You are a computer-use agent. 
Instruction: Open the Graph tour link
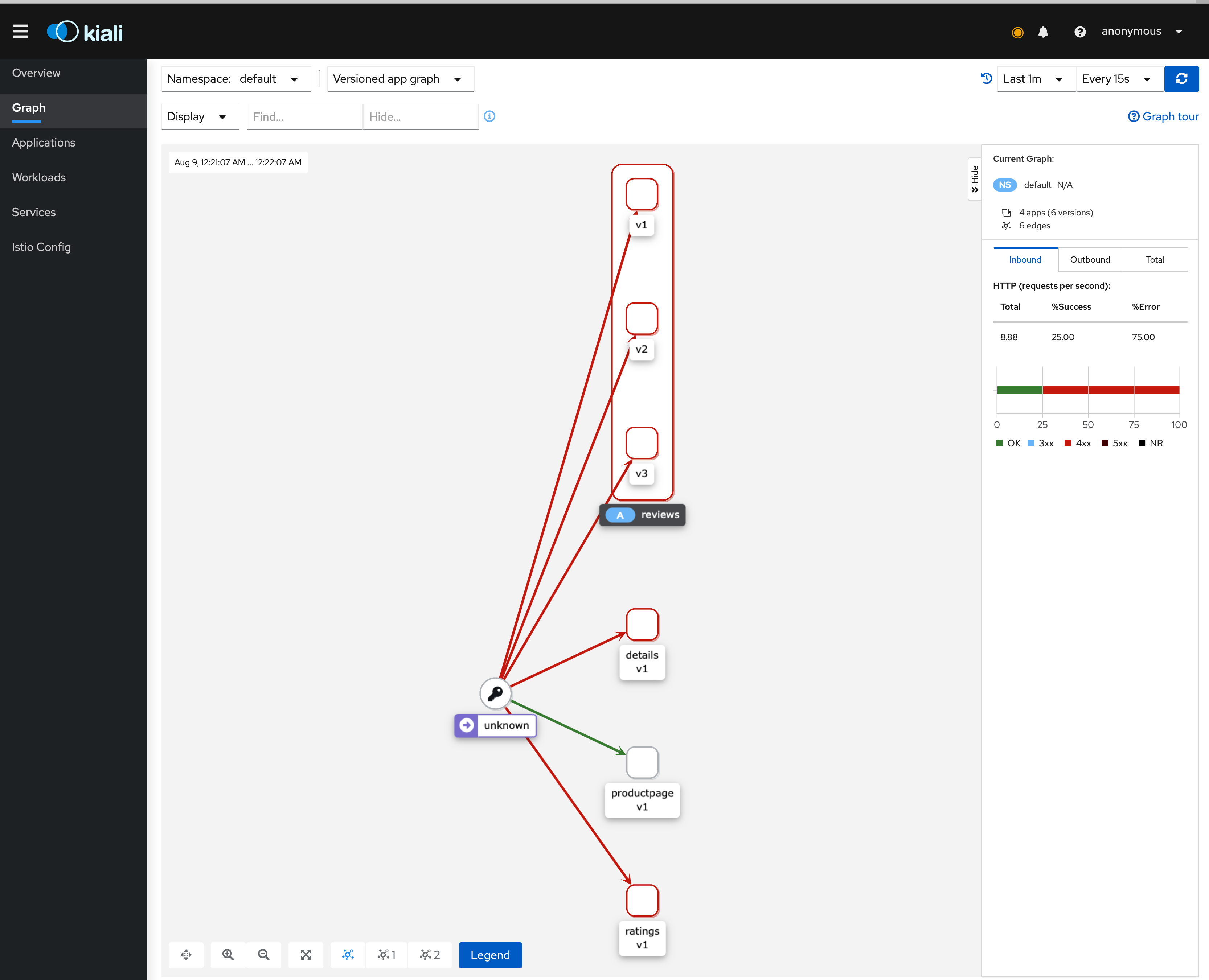[x=1163, y=116]
